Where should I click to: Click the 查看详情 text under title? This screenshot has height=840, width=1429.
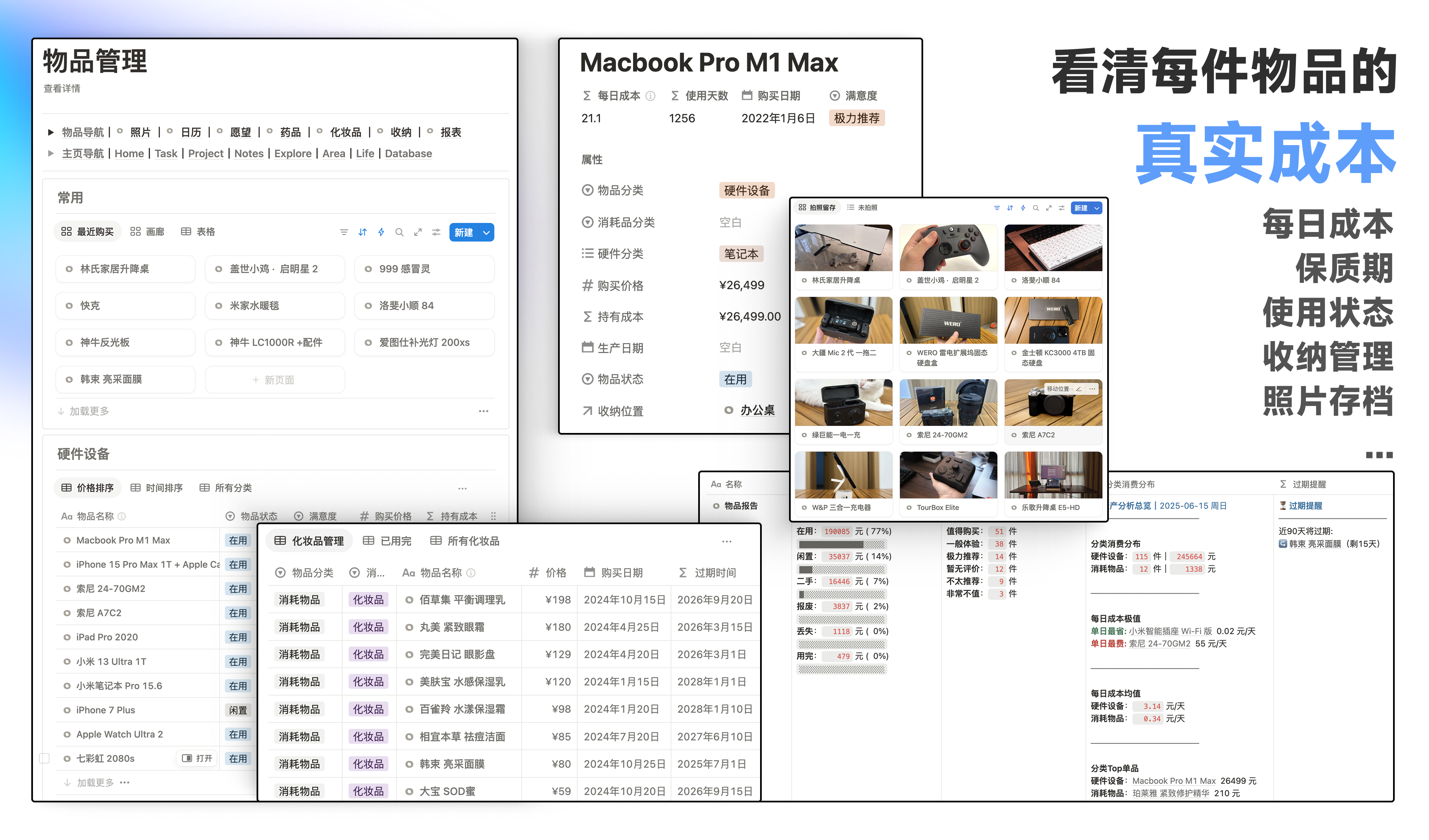[62, 89]
